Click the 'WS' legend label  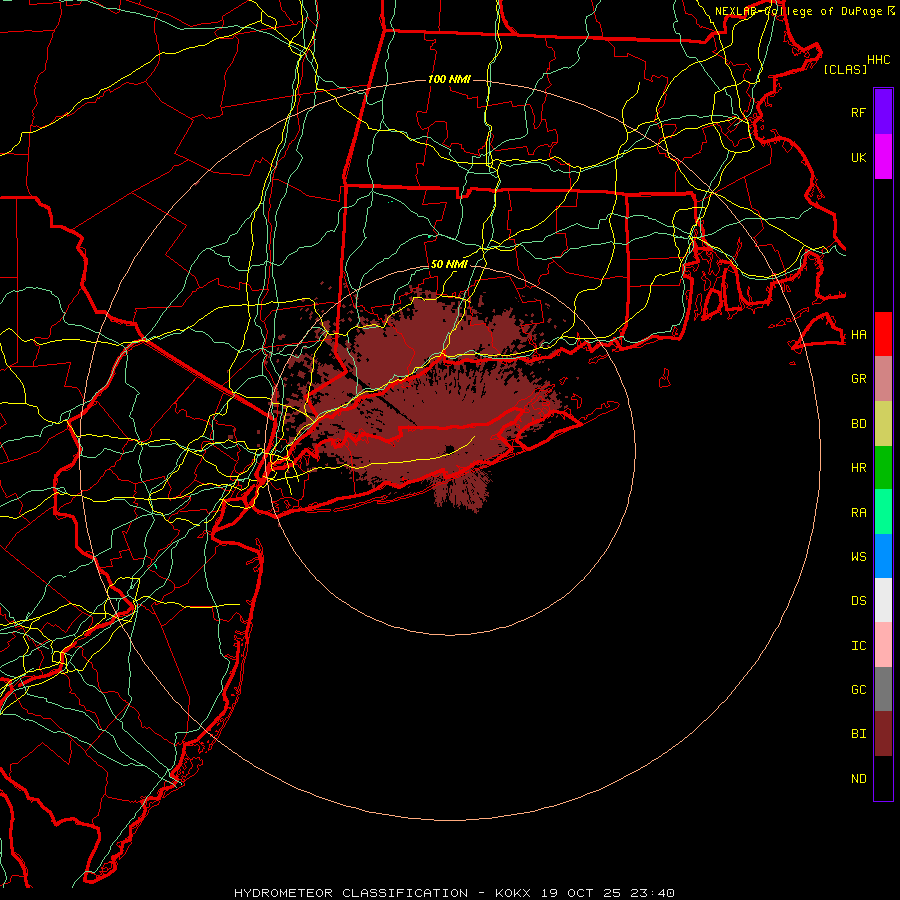(x=858, y=557)
